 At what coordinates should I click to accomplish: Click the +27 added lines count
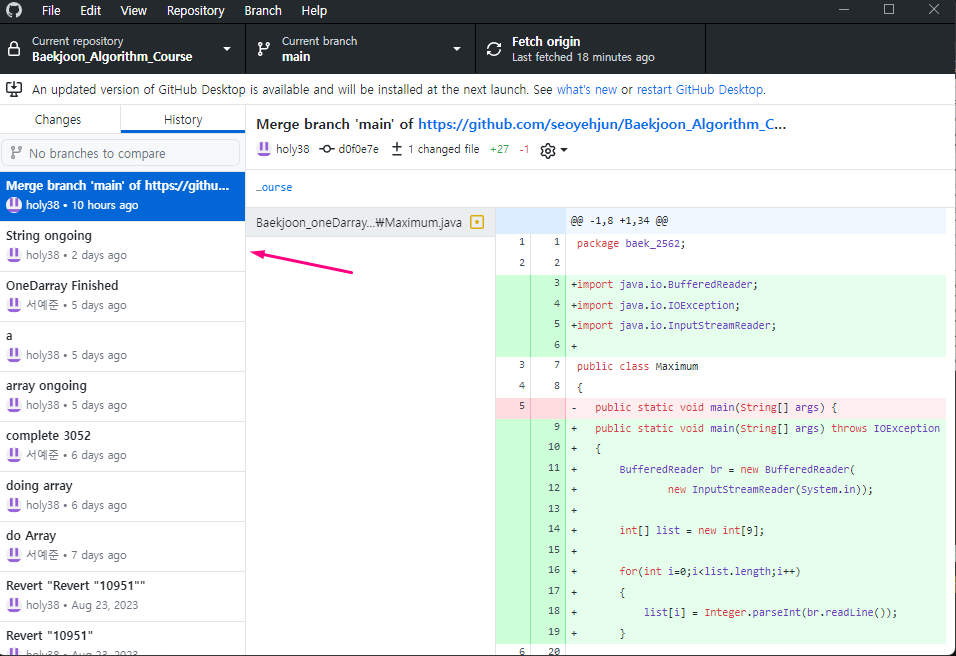point(499,149)
